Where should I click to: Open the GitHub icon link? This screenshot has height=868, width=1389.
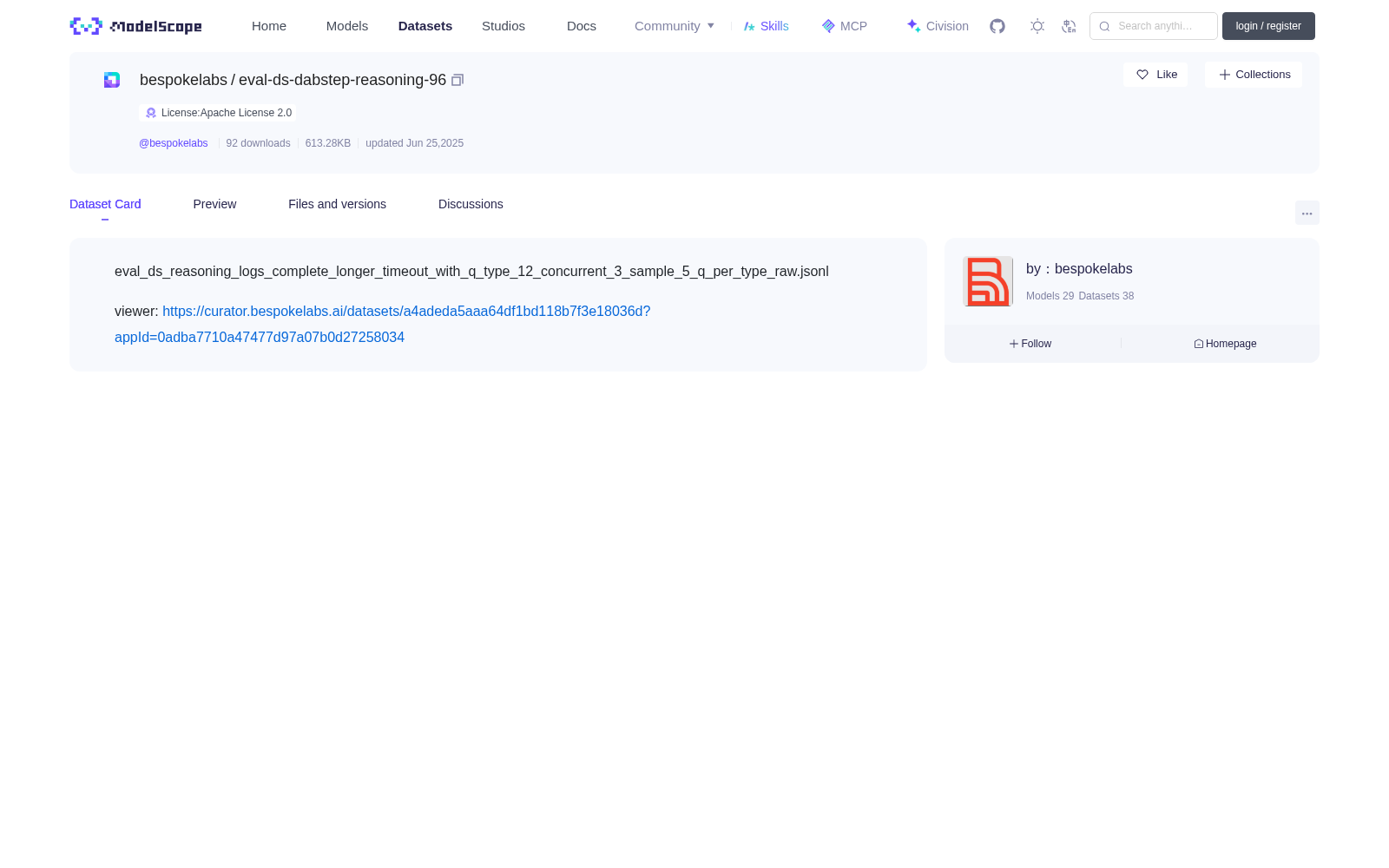pos(997,26)
